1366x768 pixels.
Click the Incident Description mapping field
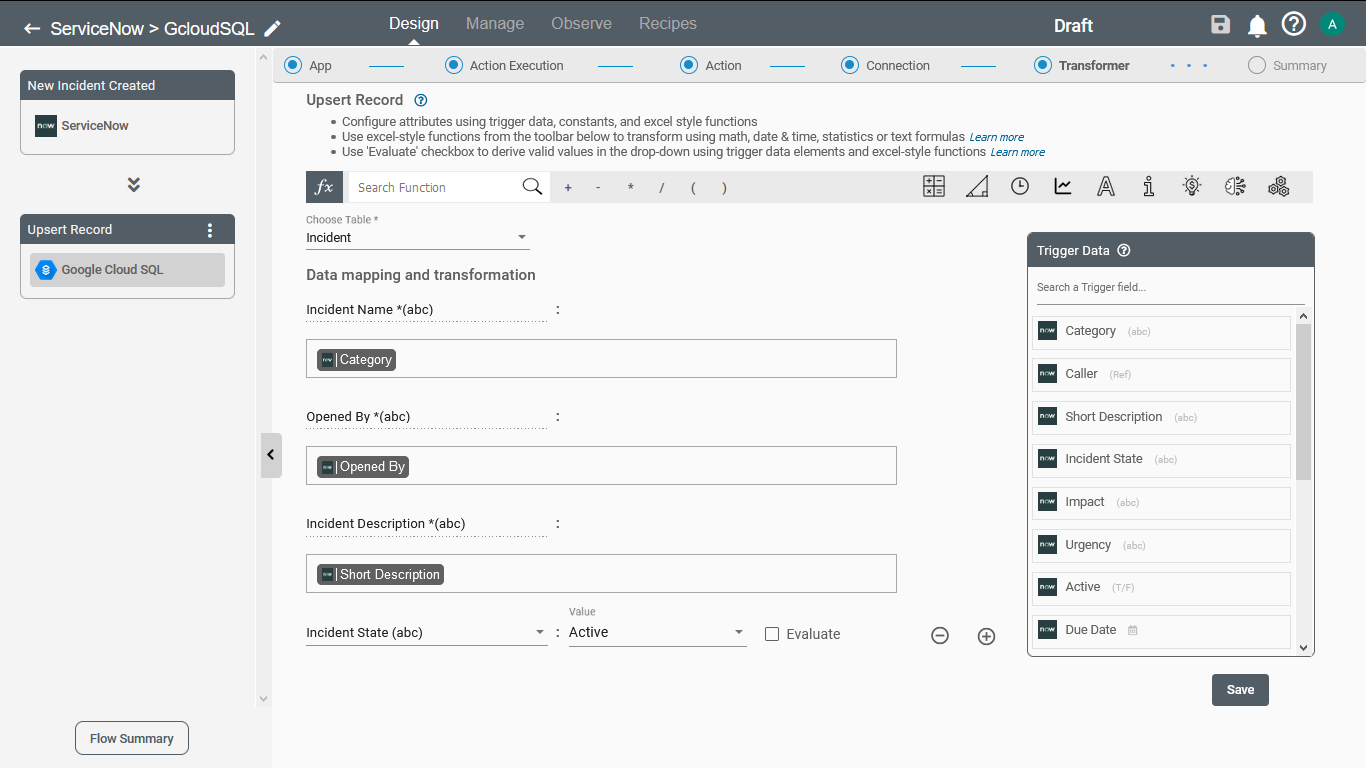(601, 574)
